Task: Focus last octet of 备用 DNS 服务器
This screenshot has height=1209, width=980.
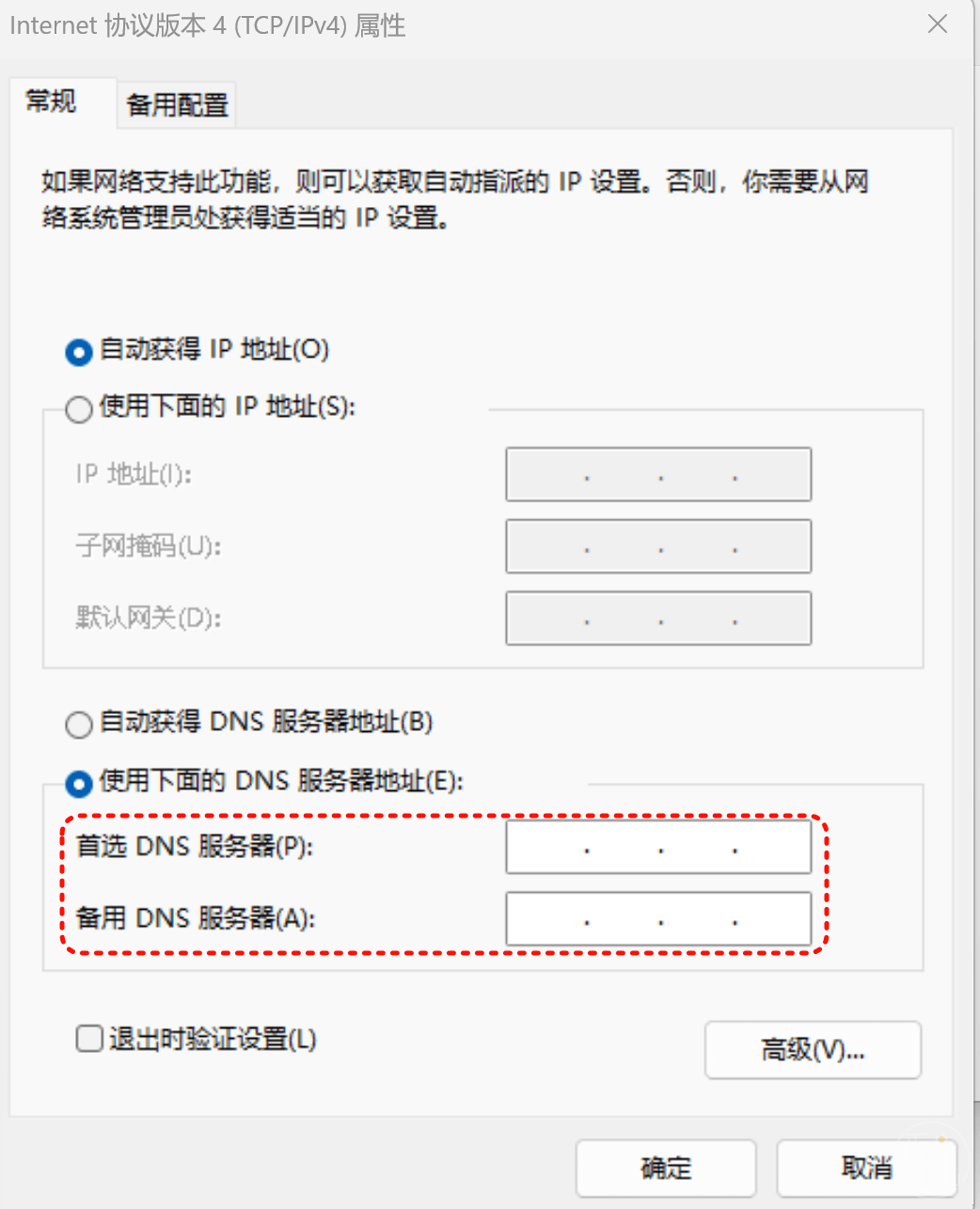Action: tap(772, 918)
